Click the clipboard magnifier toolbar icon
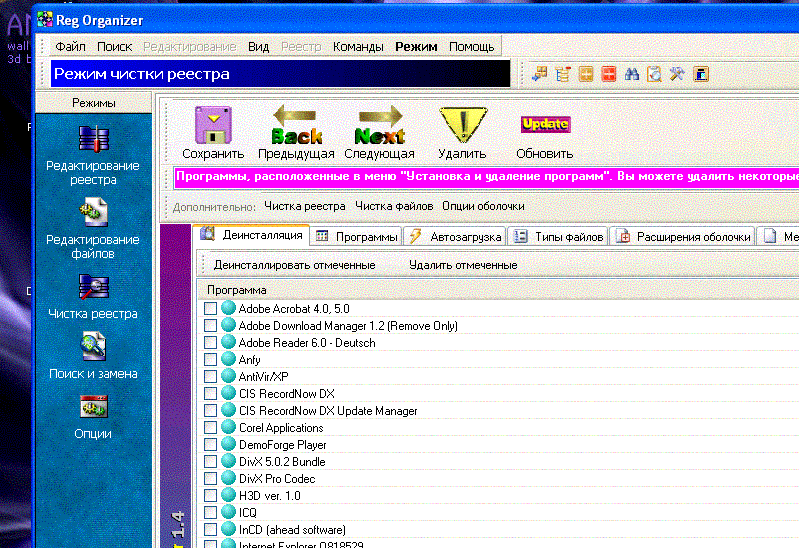The width and height of the screenshot is (799, 548). pyautogui.click(x=654, y=74)
